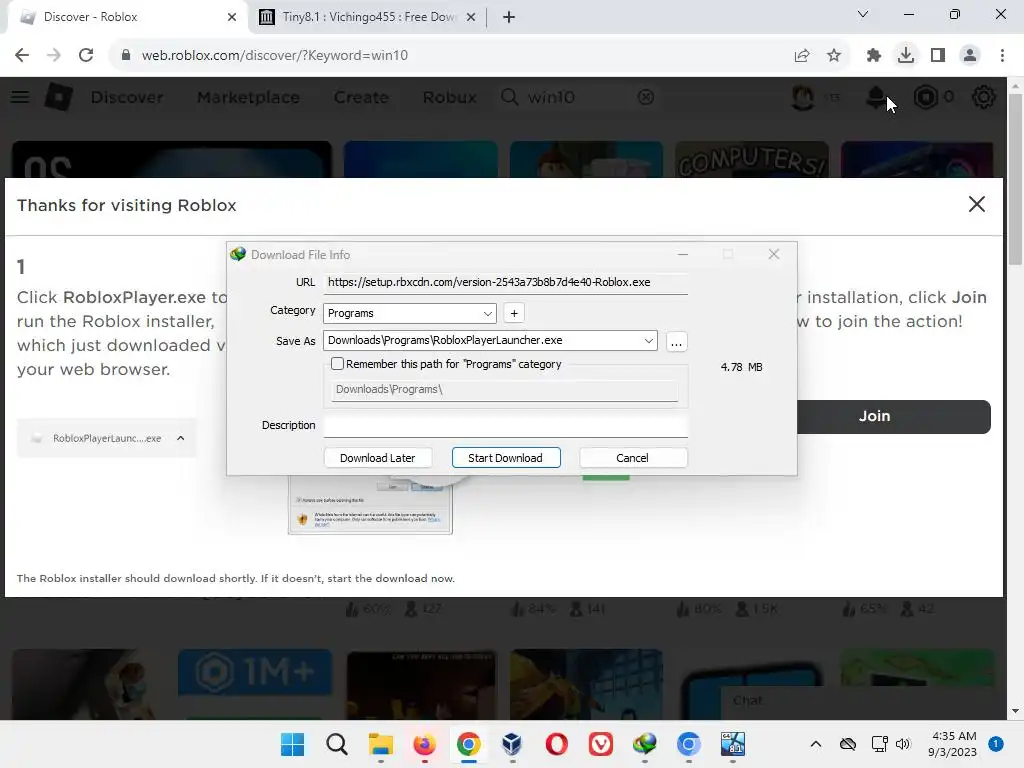Open the tab search chevron
The height and width of the screenshot is (768, 1024).
pos(863,14)
